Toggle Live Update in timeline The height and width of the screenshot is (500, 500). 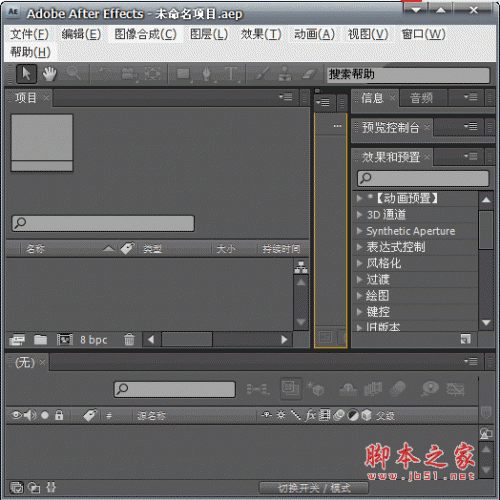point(291,389)
